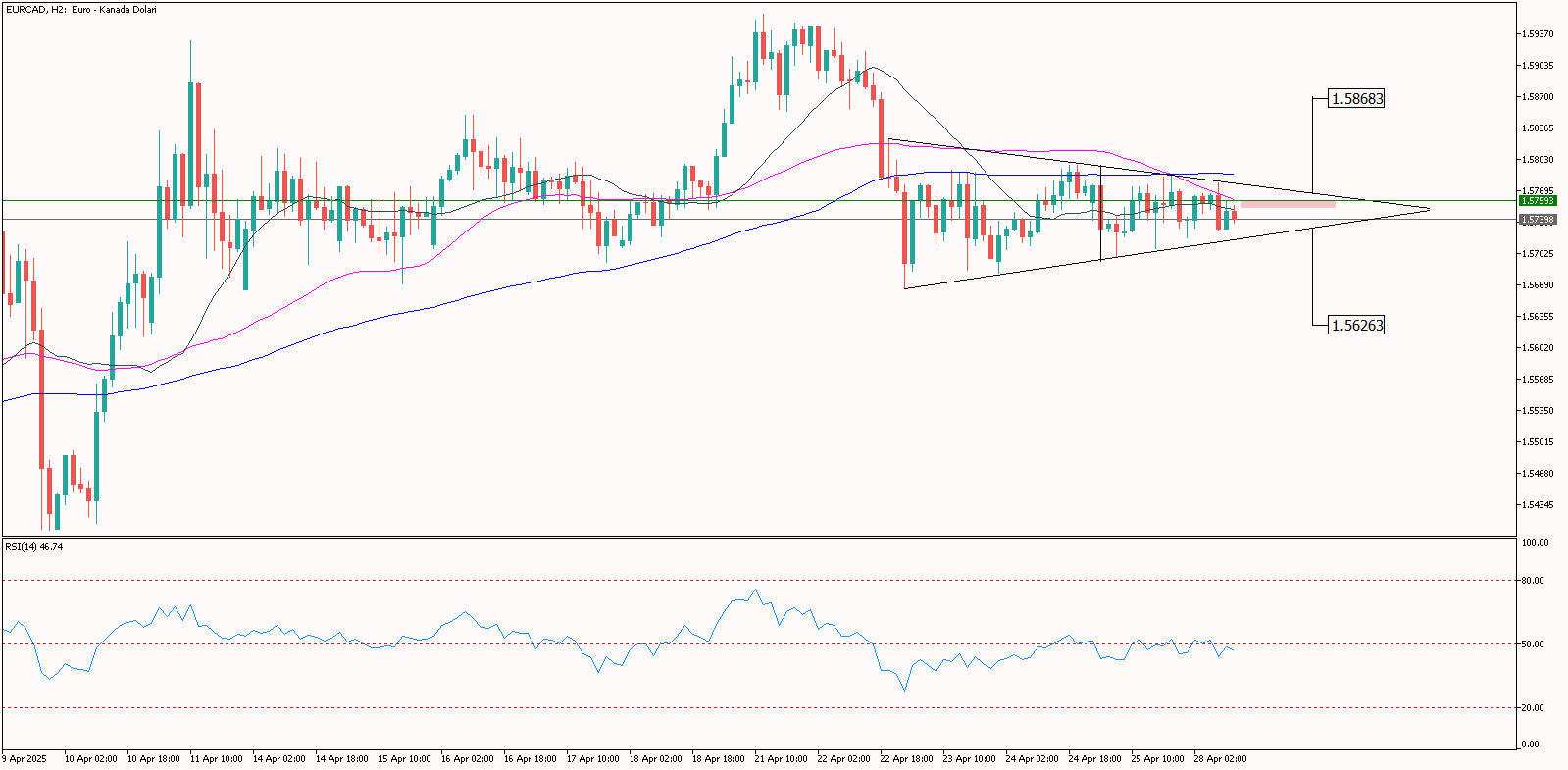This screenshot has height=770, width=1568.
Task: Click the 1.58365 price axis value
Action: pyautogui.click(x=1540, y=128)
